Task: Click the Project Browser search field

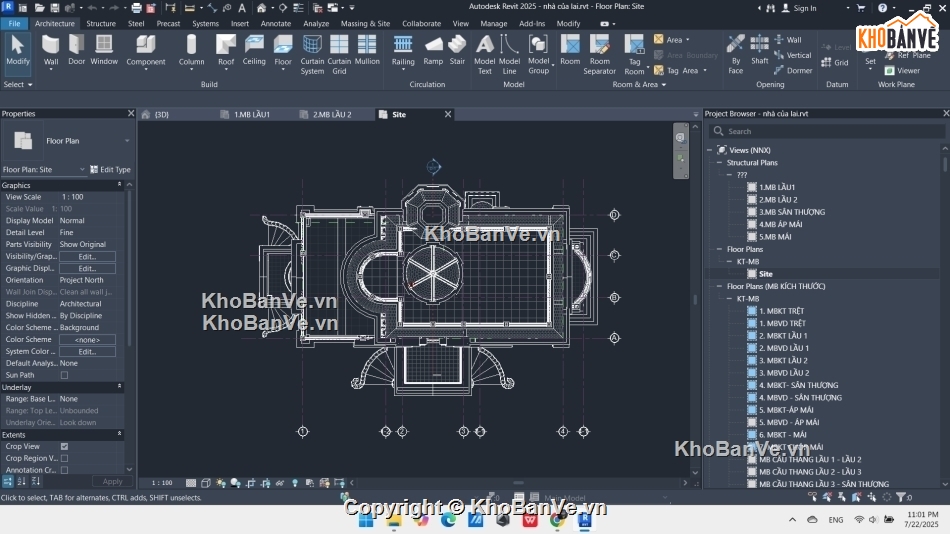Action: pos(828,132)
